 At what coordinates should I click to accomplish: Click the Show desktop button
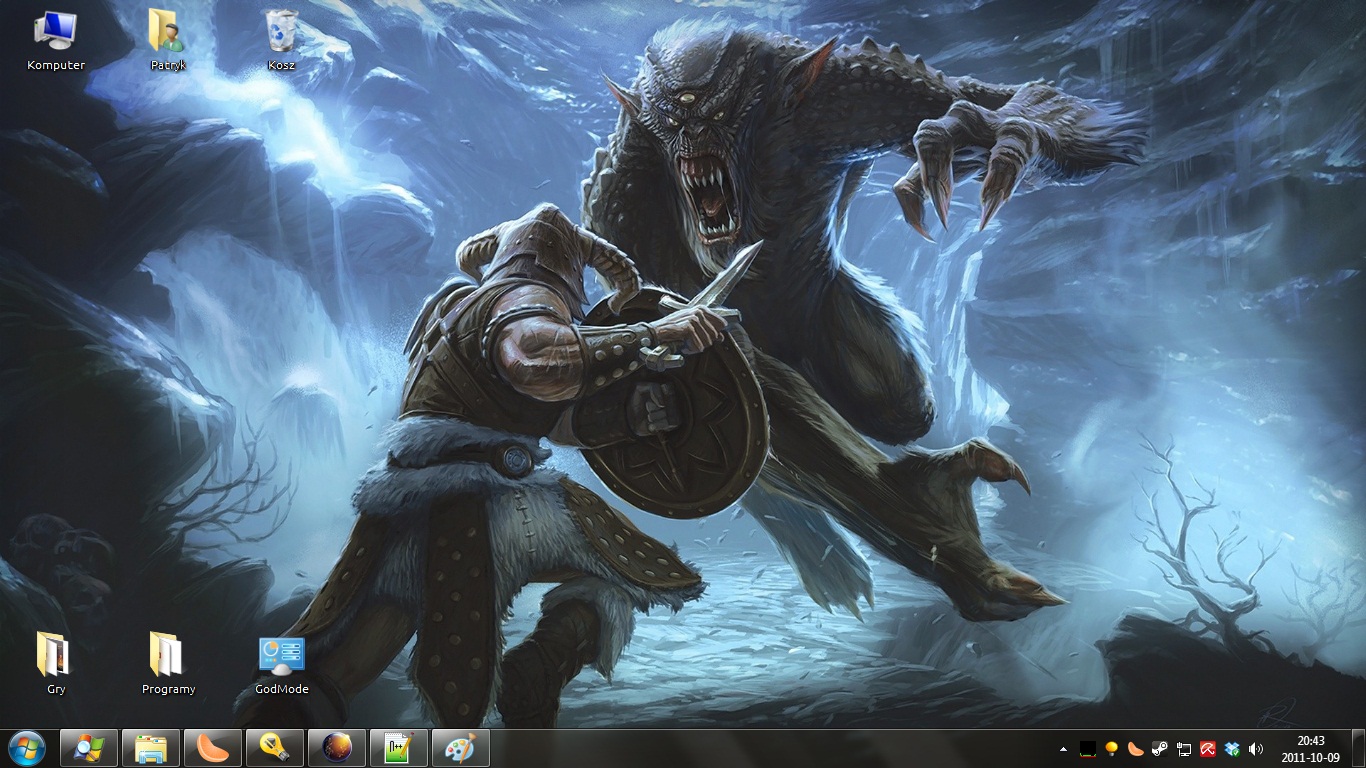click(1358, 749)
